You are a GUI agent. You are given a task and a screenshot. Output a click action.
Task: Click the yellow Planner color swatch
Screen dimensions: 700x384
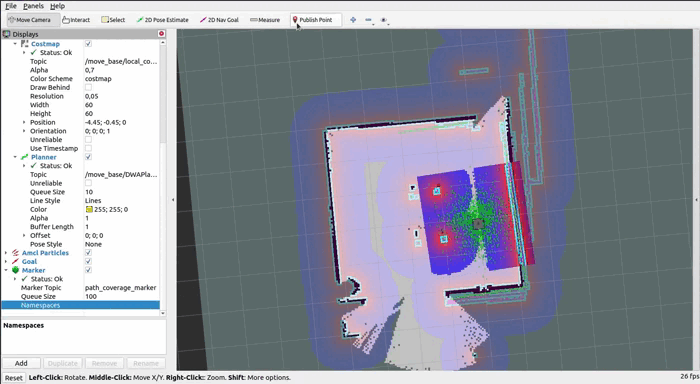(89, 209)
